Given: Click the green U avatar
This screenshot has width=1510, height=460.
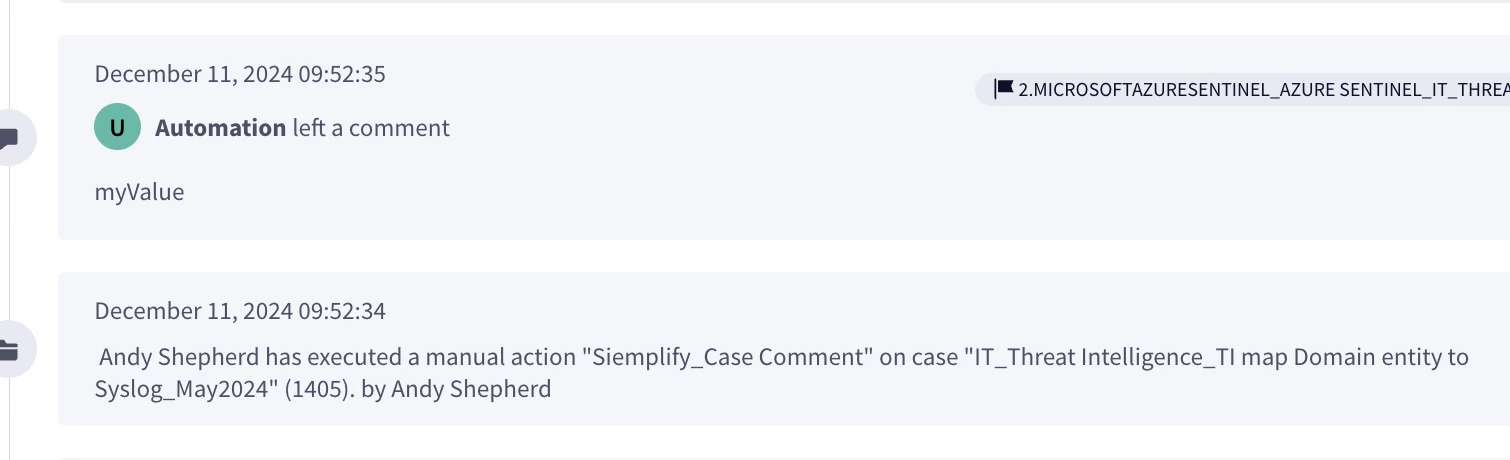Looking at the screenshot, I should 117,128.
